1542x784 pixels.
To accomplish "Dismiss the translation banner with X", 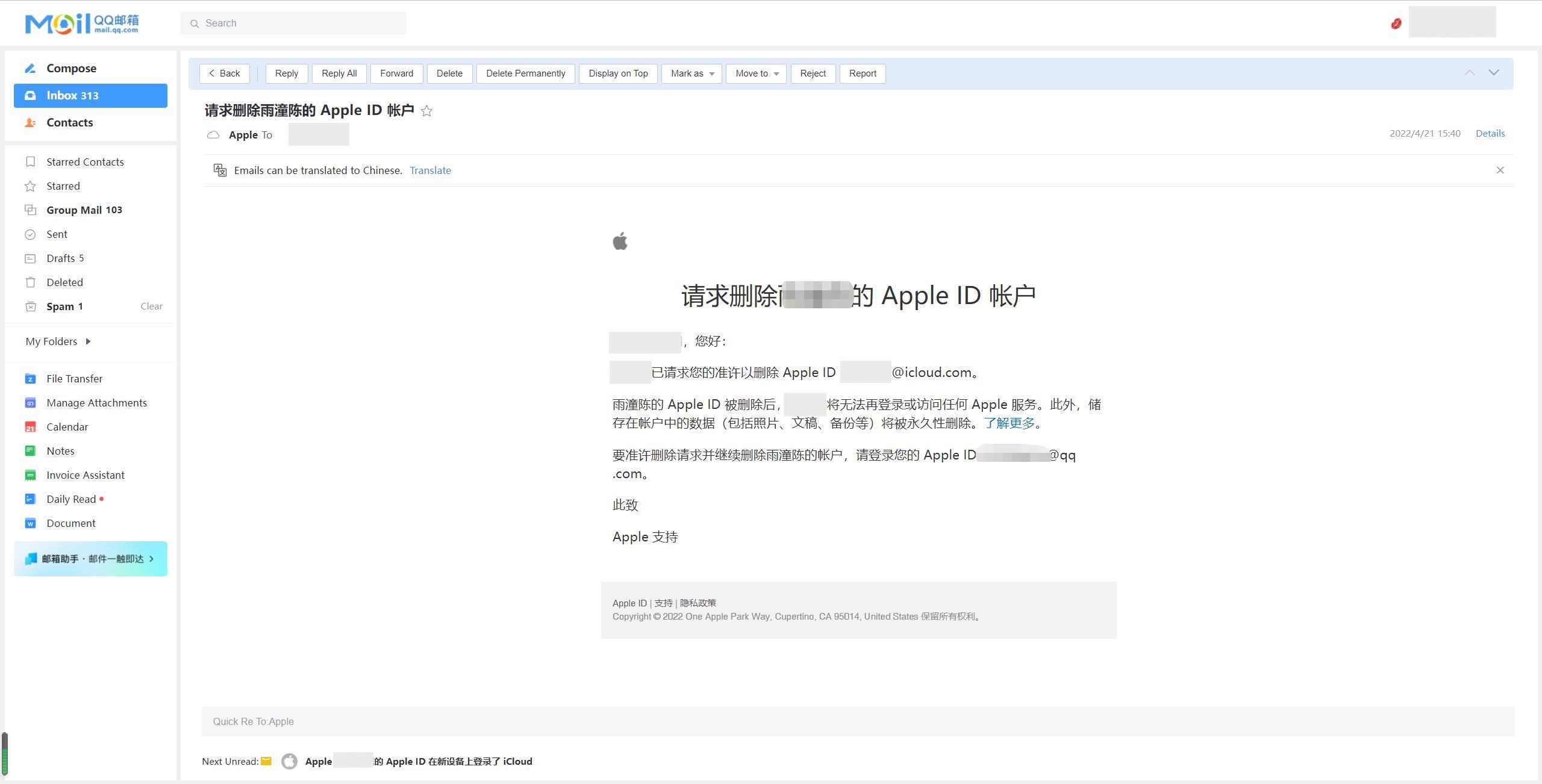I will point(1500,170).
